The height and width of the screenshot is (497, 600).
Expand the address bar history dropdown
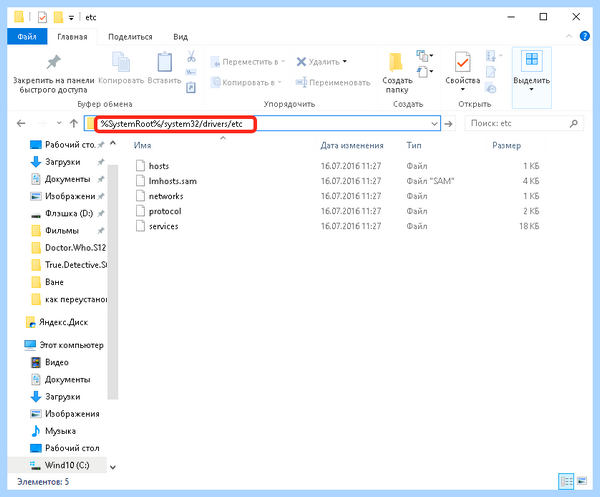point(434,124)
